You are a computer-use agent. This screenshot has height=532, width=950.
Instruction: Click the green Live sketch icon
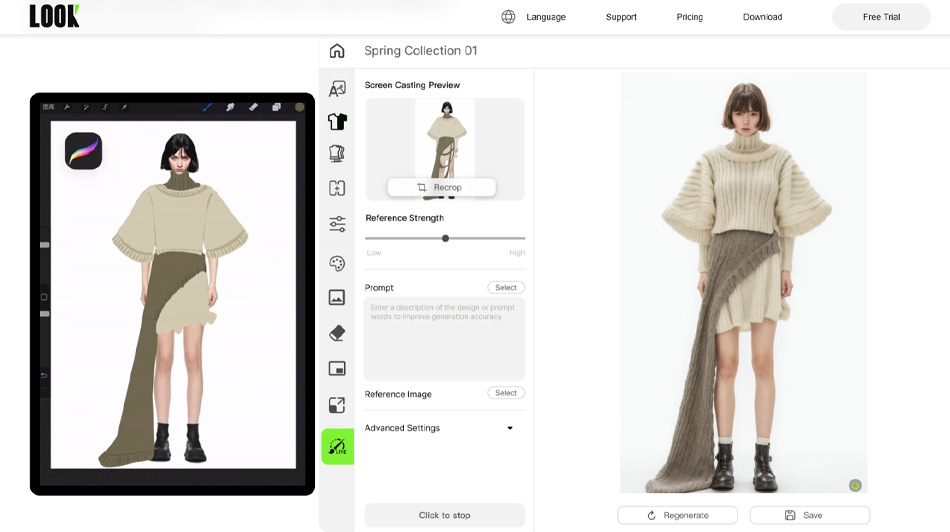coord(338,446)
